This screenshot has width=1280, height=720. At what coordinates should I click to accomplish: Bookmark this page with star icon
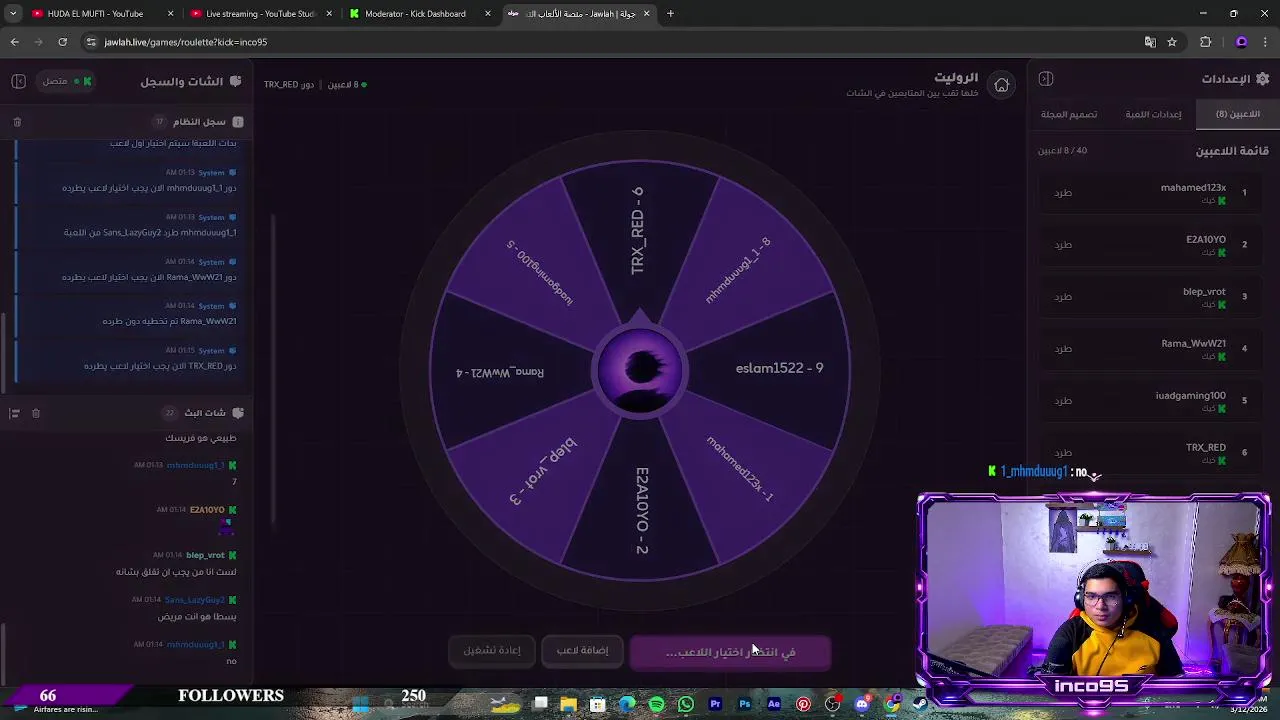click(x=1172, y=42)
